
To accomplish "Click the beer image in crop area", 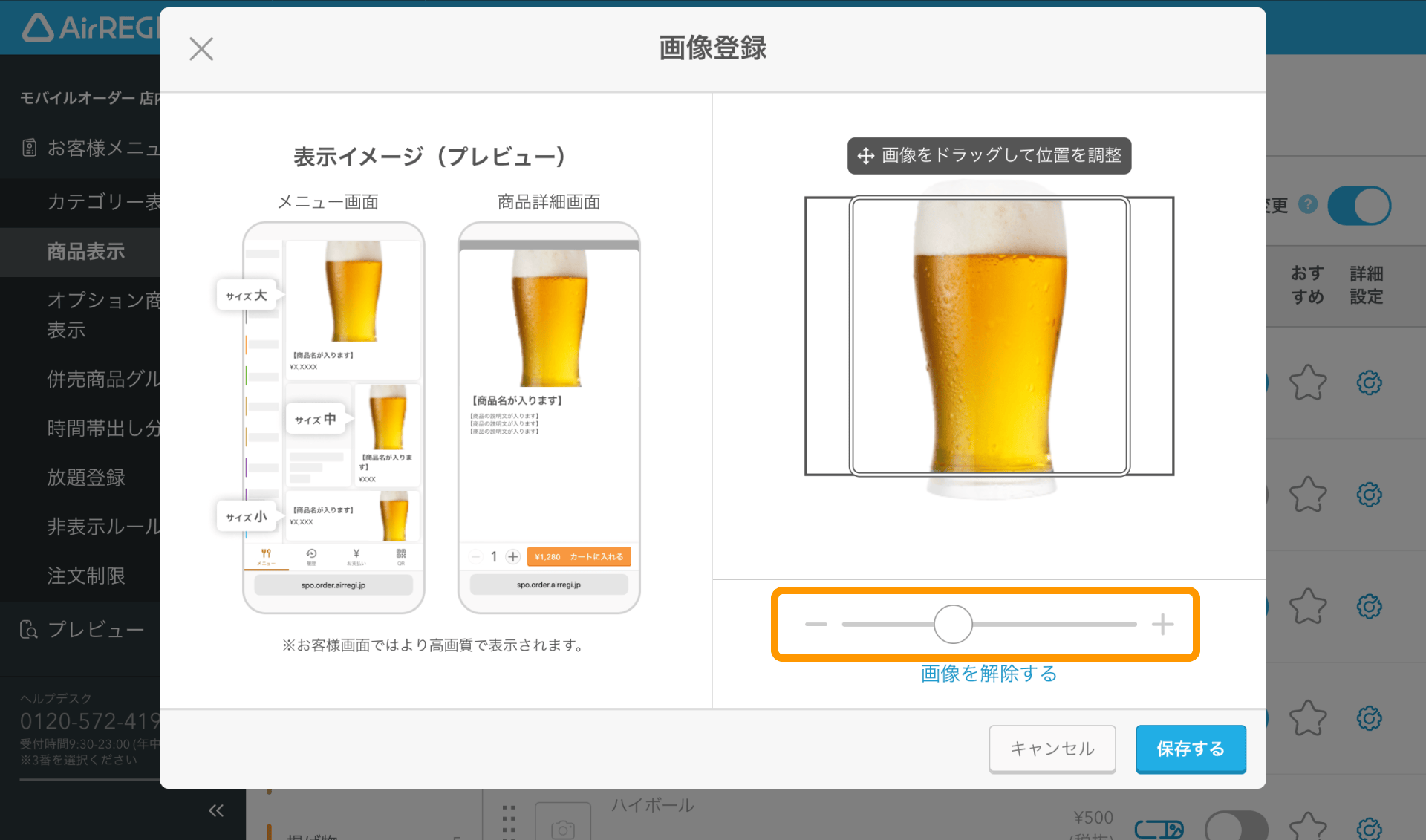I will click(989, 336).
